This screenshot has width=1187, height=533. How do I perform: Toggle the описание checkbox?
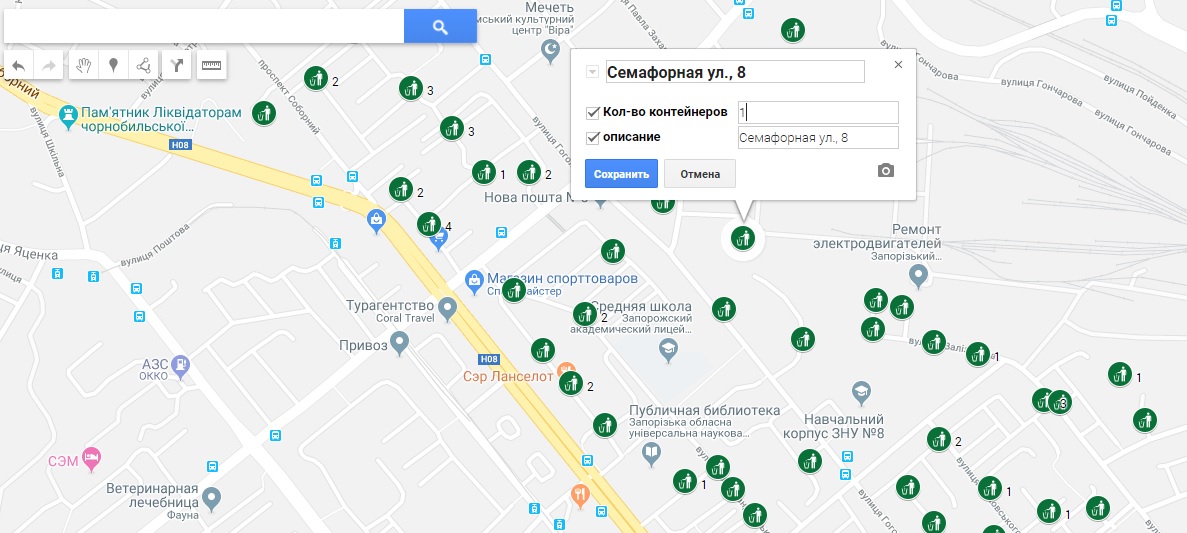pyautogui.click(x=593, y=138)
